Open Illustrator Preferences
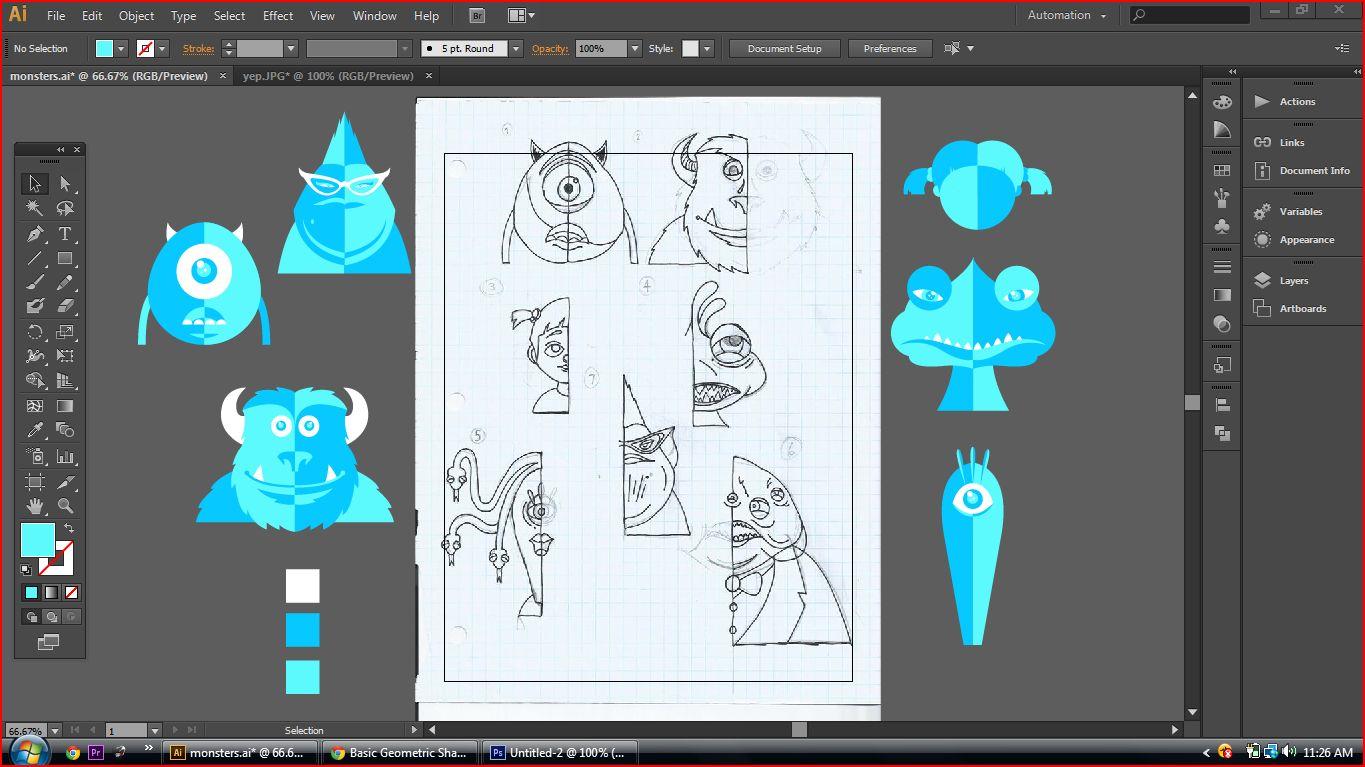The image size is (1365, 767). click(x=889, y=48)
